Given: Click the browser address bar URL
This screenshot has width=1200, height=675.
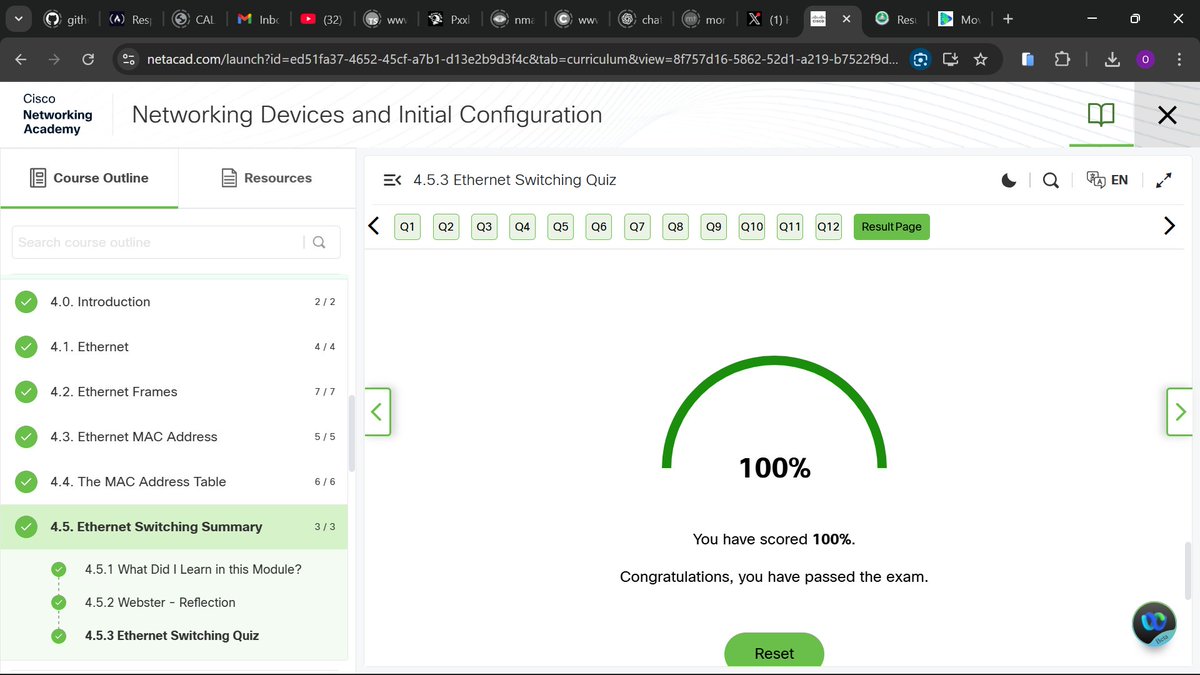Looking at the screenshot, I should [x=522, y=60].
